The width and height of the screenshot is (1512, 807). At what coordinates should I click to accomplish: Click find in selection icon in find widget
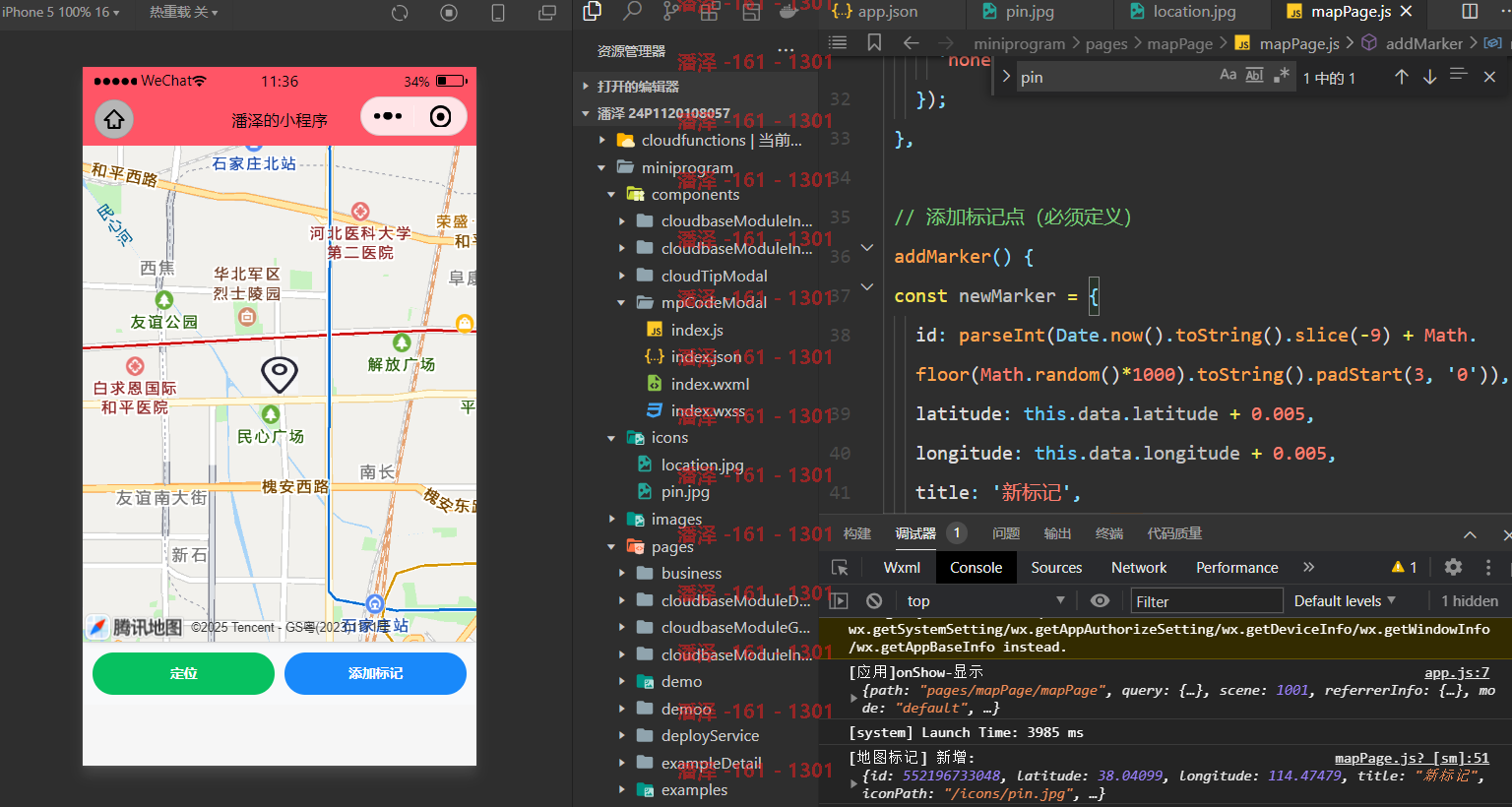[x=1459, y=75]
